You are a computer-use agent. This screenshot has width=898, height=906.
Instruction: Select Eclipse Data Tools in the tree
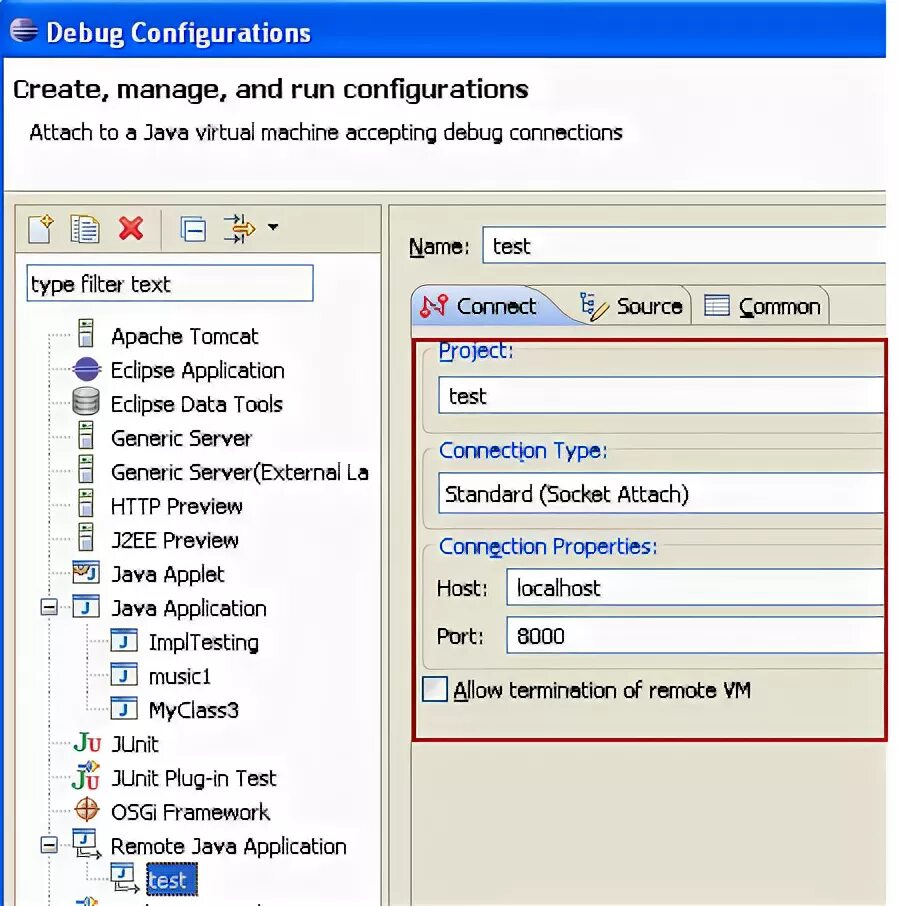[196, 404]
